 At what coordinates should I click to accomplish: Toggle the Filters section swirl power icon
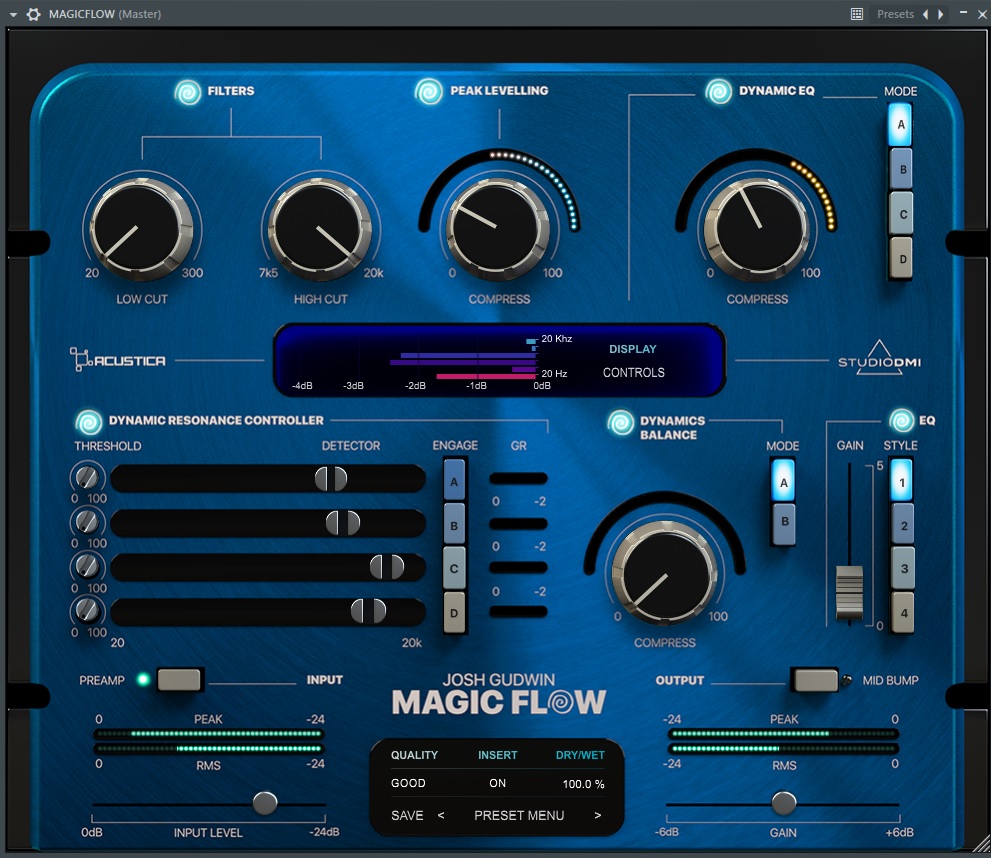point(188,92)
